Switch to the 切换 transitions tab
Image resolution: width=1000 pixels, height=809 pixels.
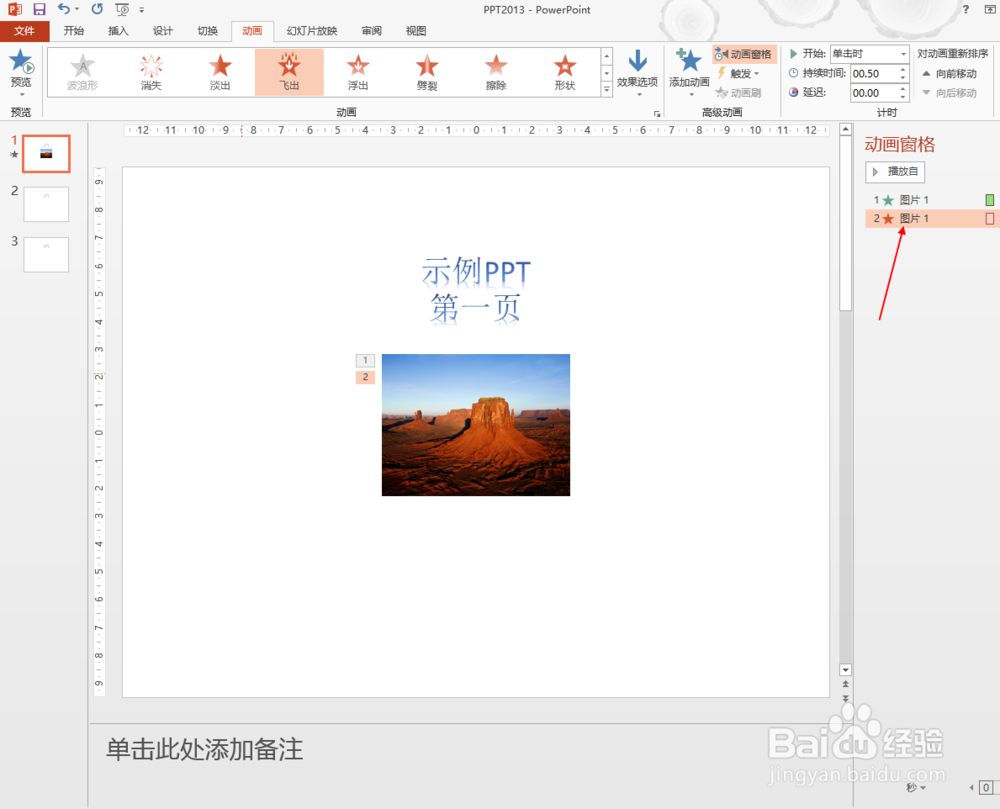click(207, 31)
